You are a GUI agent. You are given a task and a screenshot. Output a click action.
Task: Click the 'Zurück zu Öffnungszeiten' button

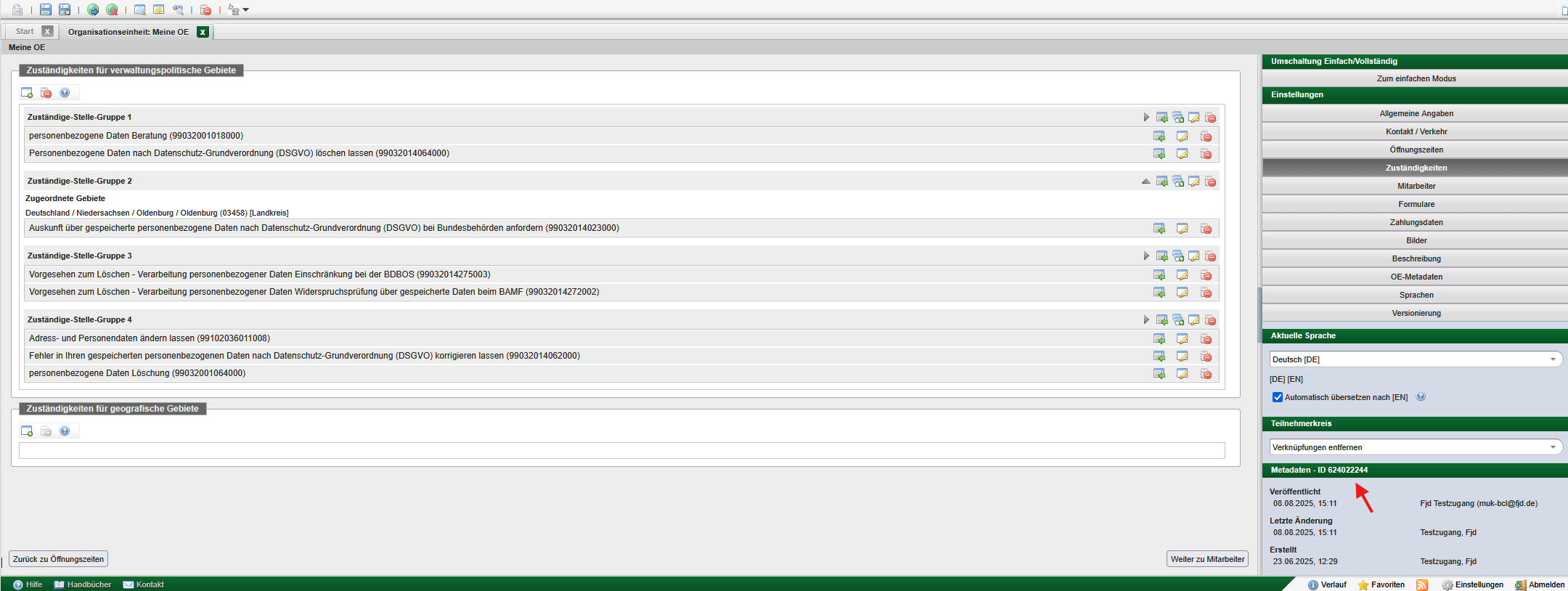tap(58, 559)
